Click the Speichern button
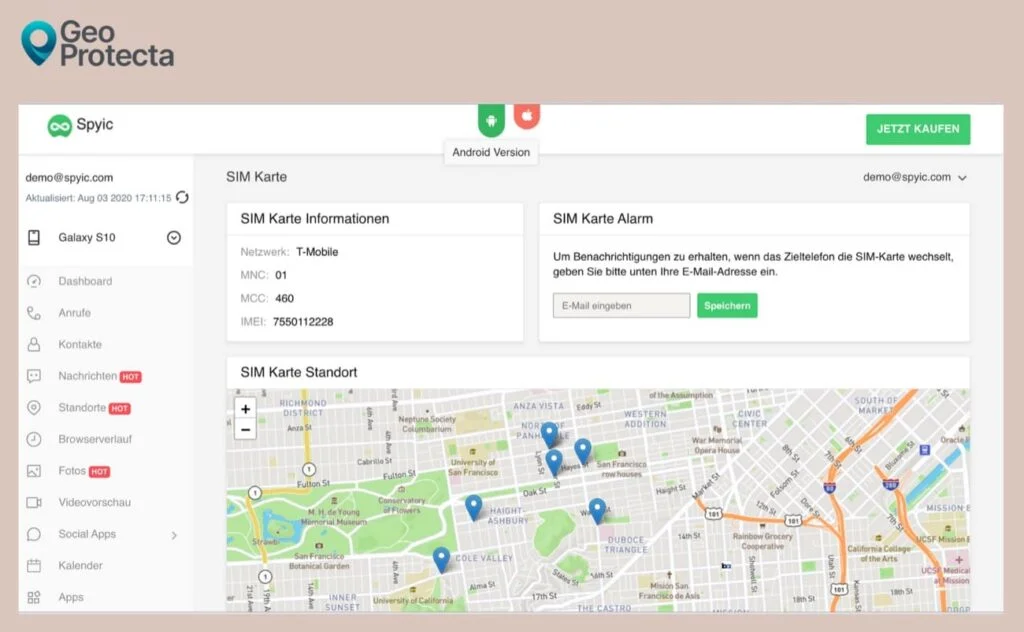Image resolution: width=1024 pixels, height=632 pixels. [727, 306]
